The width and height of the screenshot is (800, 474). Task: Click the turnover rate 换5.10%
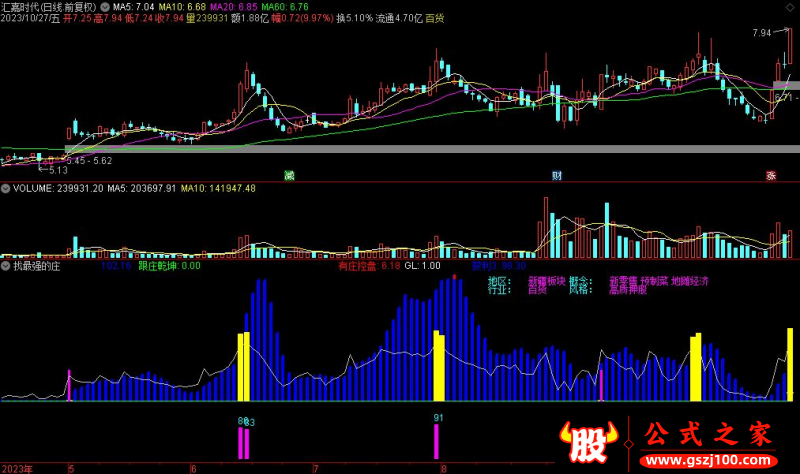click(355, 19)
